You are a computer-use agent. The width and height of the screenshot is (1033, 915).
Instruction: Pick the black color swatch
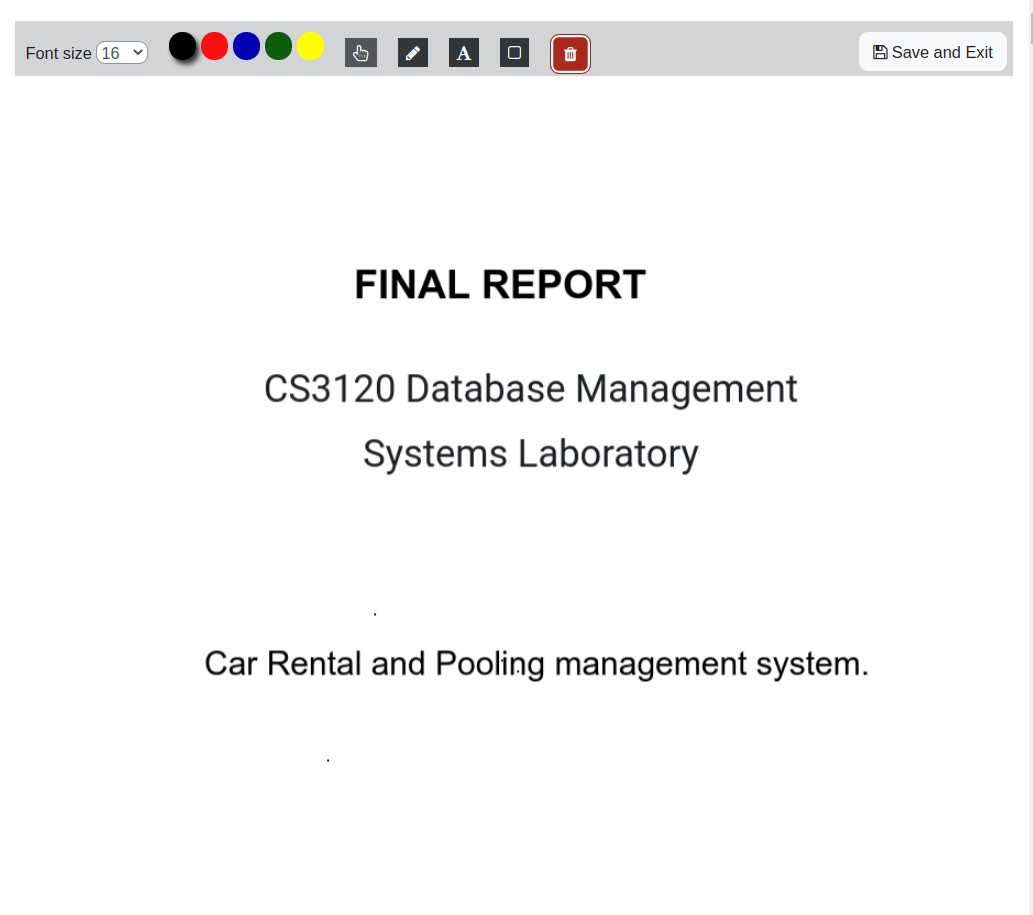tap(182, 46)
